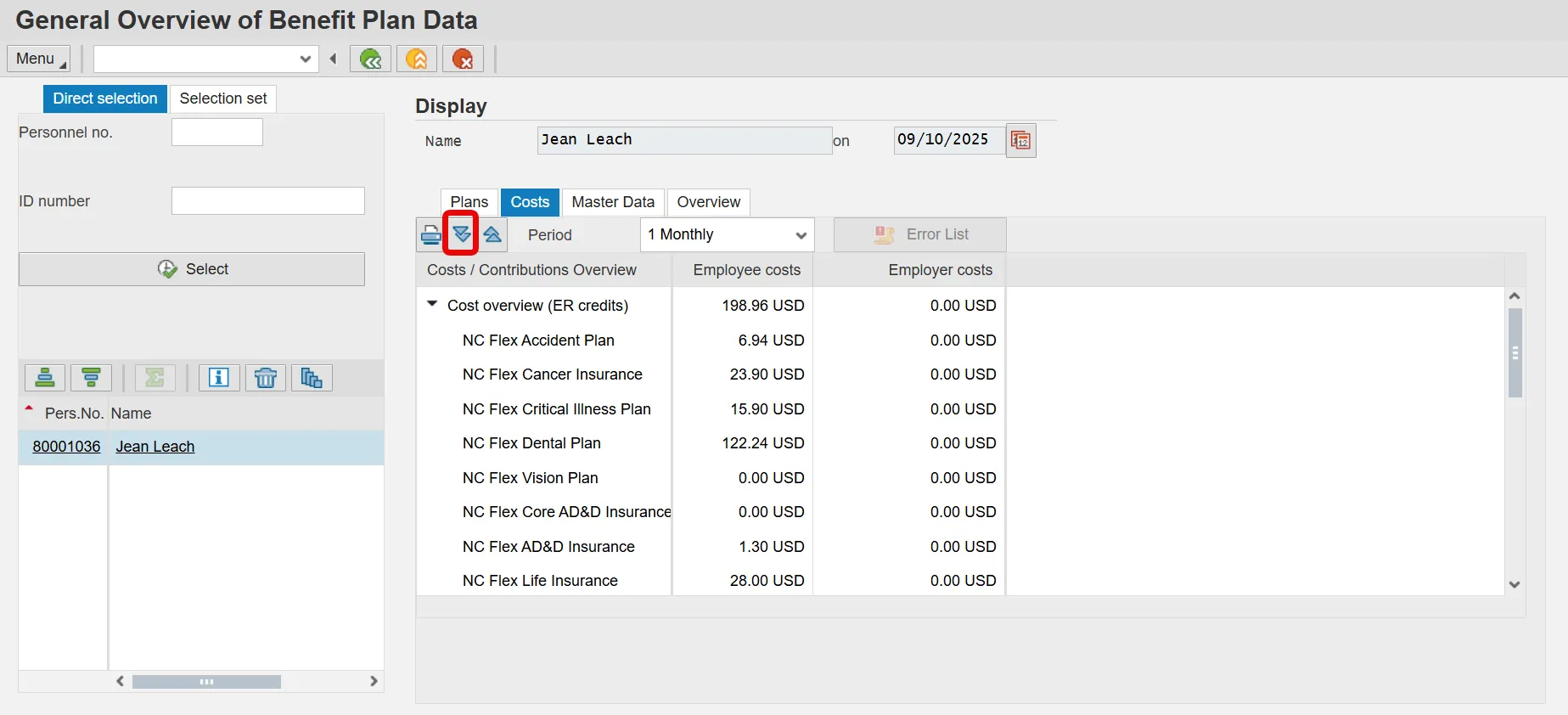Click the trash delete icon in employee list
The image size is (1568, 715).
tap(265, 378)
